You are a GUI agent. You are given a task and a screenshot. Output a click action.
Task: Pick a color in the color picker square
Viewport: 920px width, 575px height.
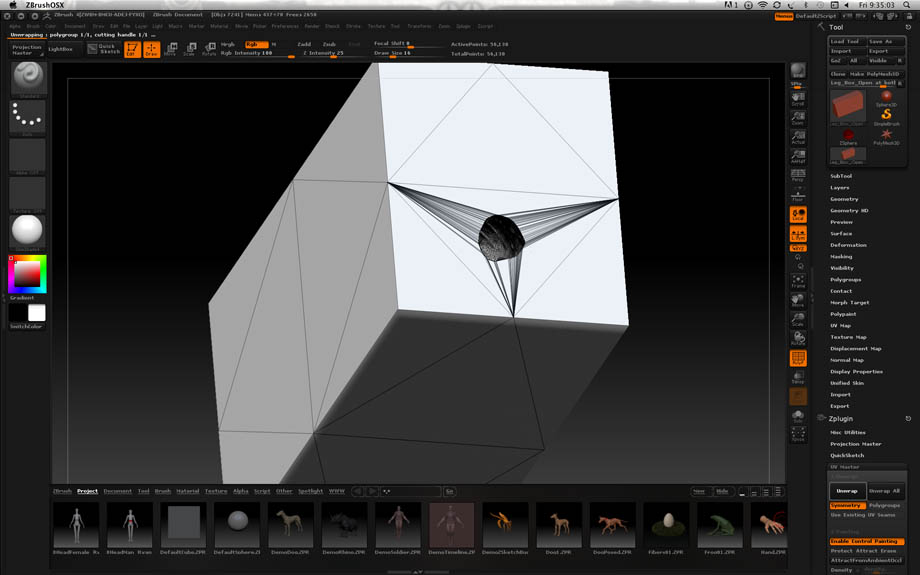pyautogui.click(x=27, y=274)
